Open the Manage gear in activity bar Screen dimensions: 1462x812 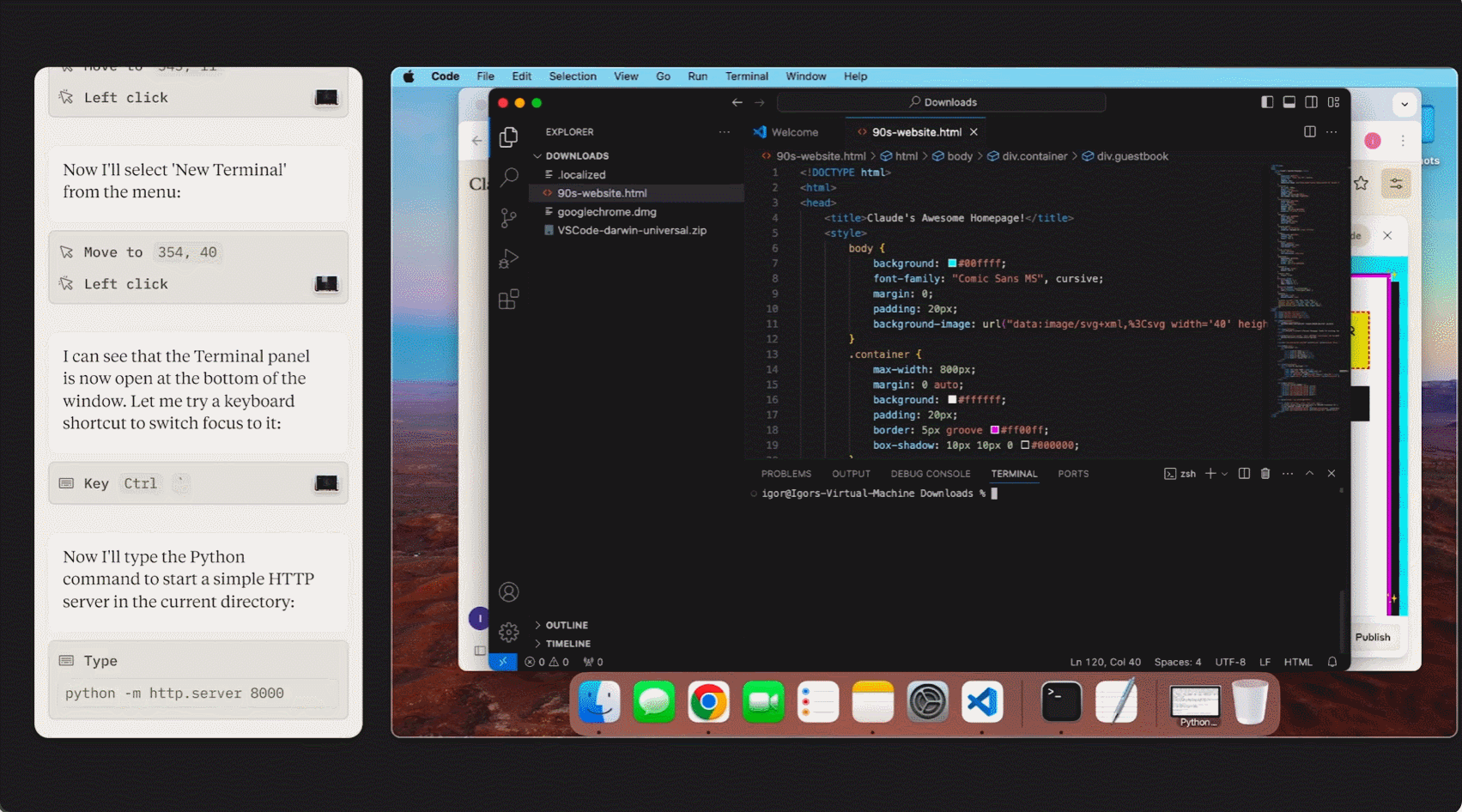(508, 633)
